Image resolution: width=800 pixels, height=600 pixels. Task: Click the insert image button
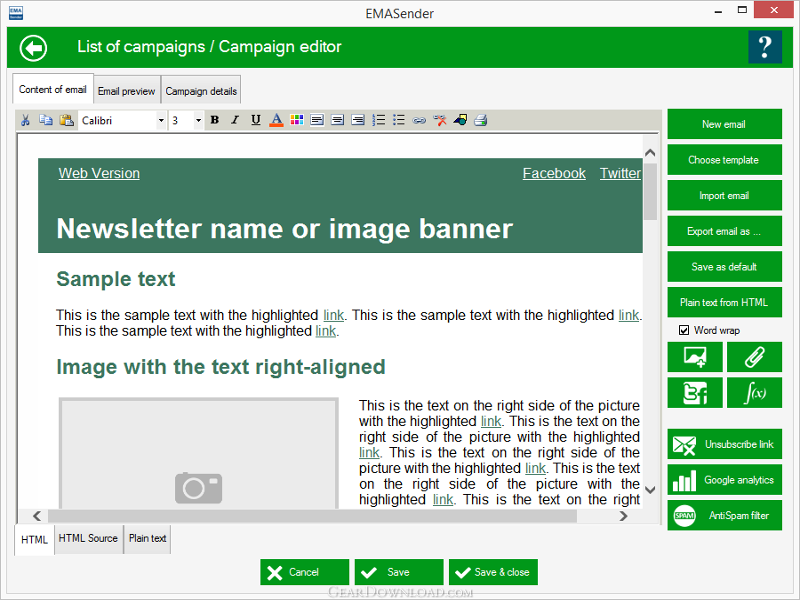coord(695,357)
